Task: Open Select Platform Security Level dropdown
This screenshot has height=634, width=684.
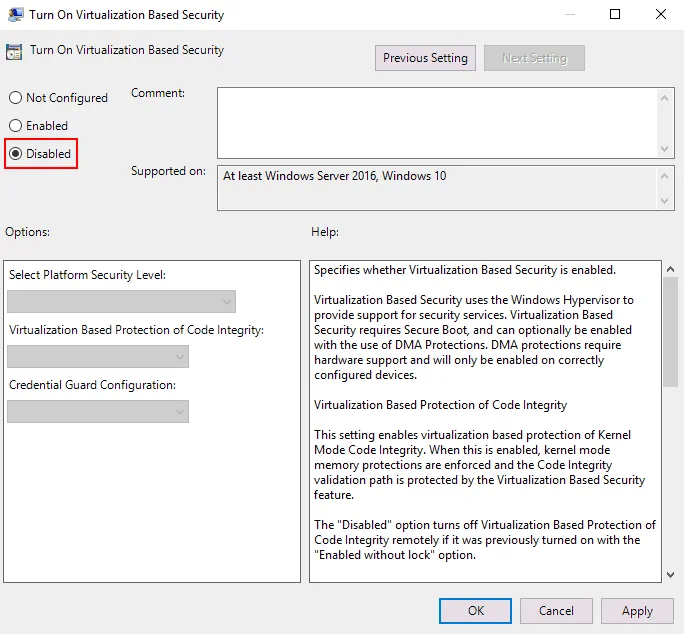Action: click(x=121, y=301)
